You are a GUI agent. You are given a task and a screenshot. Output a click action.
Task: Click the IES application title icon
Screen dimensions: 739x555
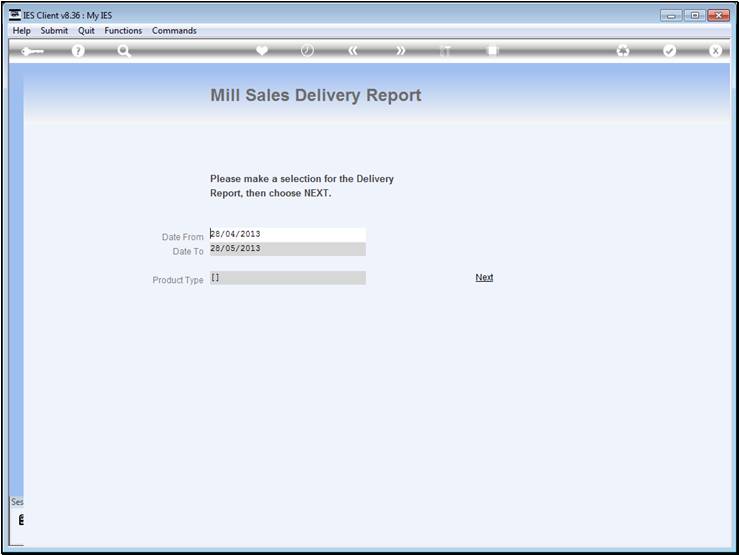(x=15, y=15)
